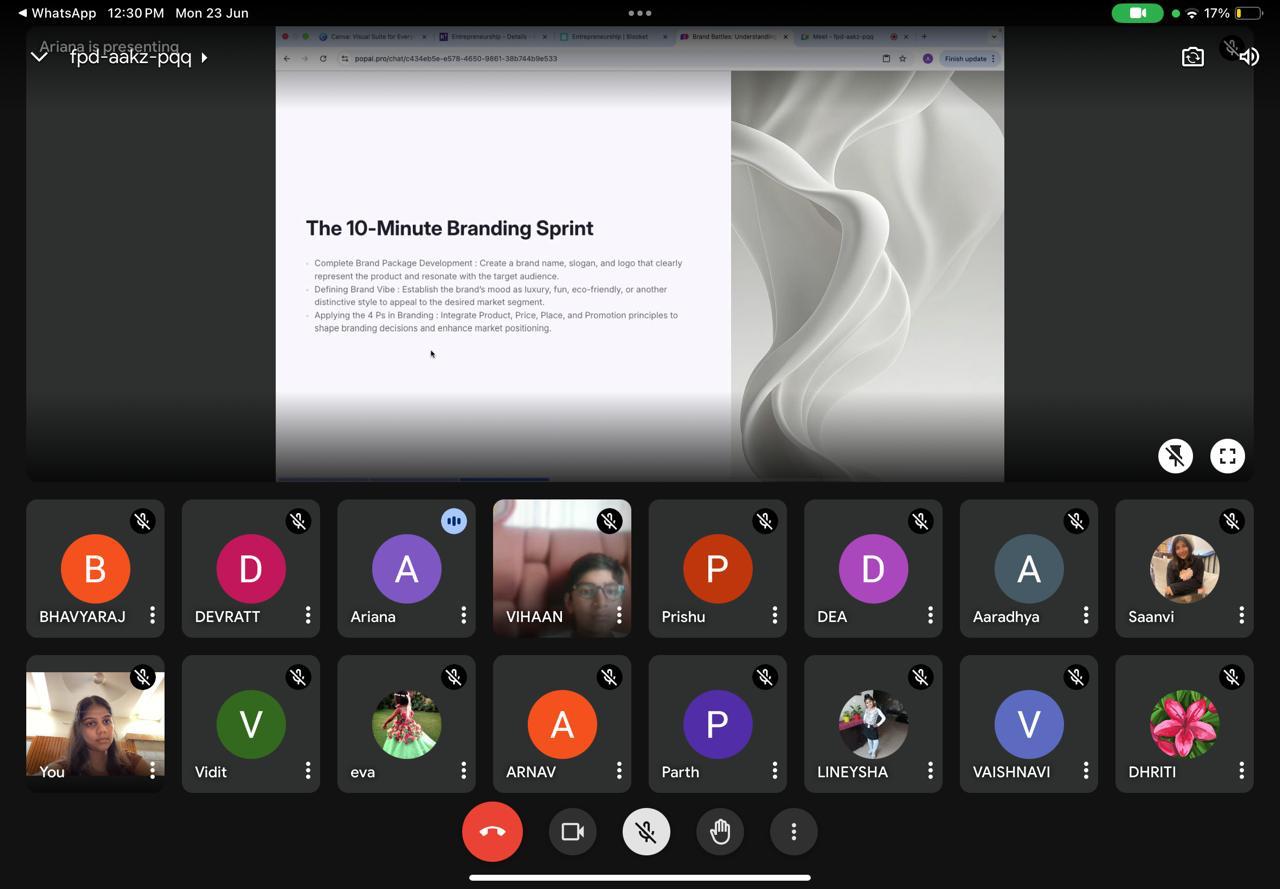Tap the fpd-aakz-pqq meeting code title
This screenshot has height=889, width=1280.
click(130, 58)
